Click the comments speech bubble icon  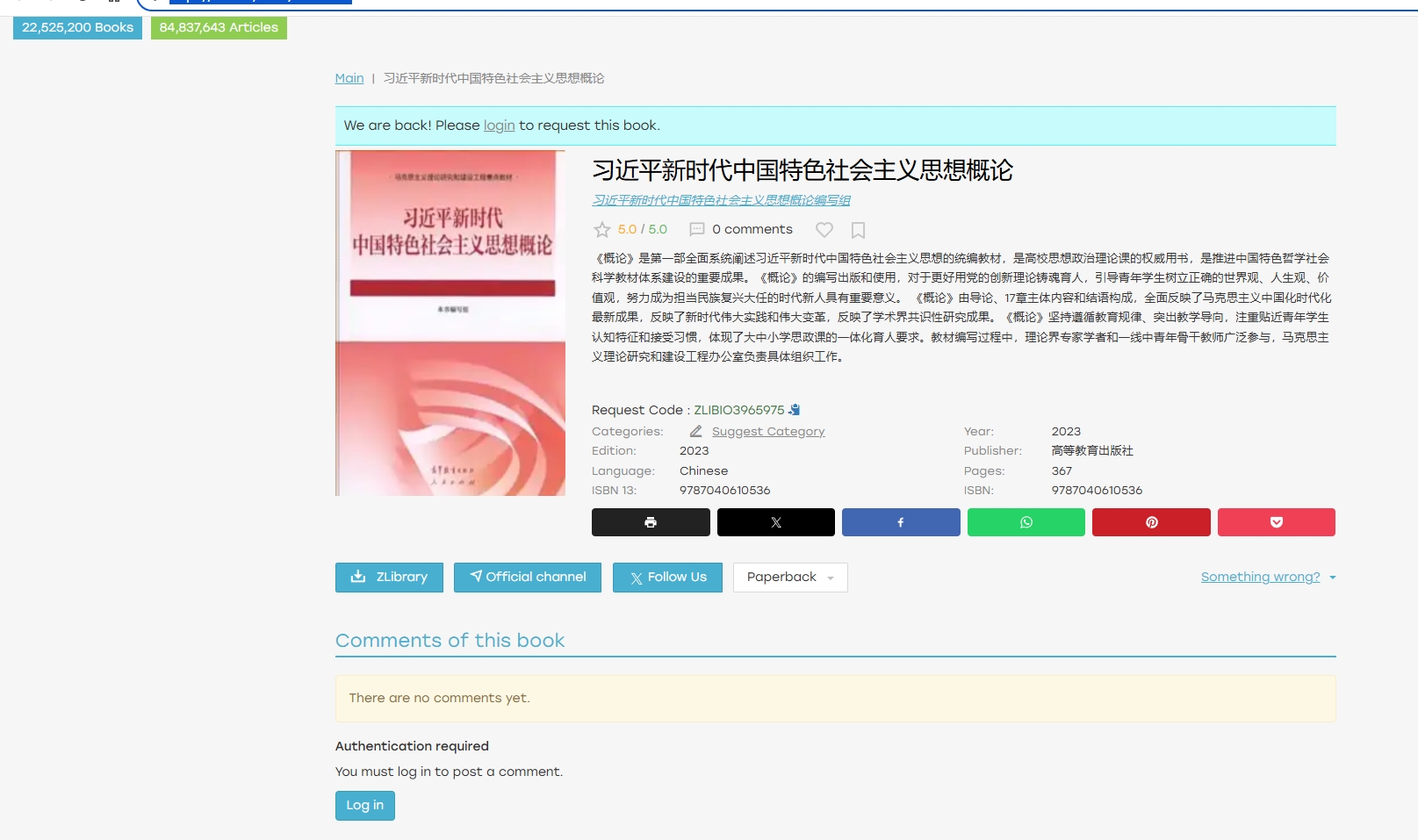(696, 229)
